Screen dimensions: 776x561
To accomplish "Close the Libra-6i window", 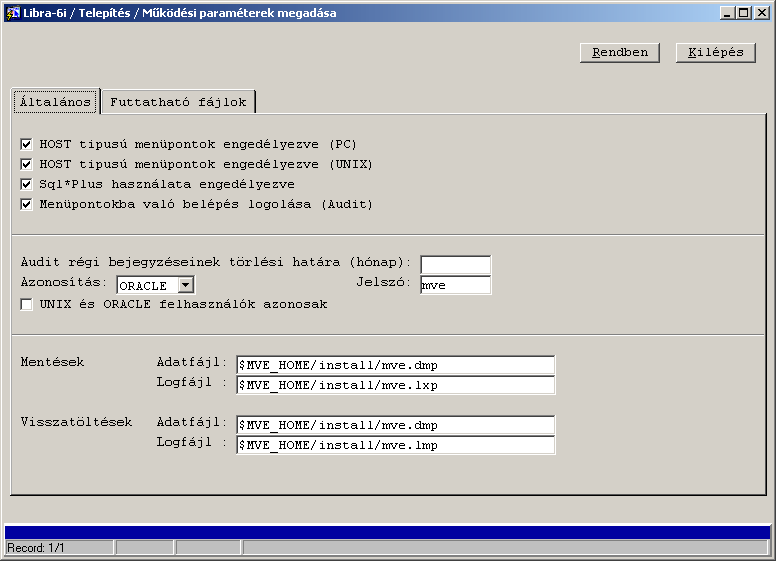I will coord(761,13).
